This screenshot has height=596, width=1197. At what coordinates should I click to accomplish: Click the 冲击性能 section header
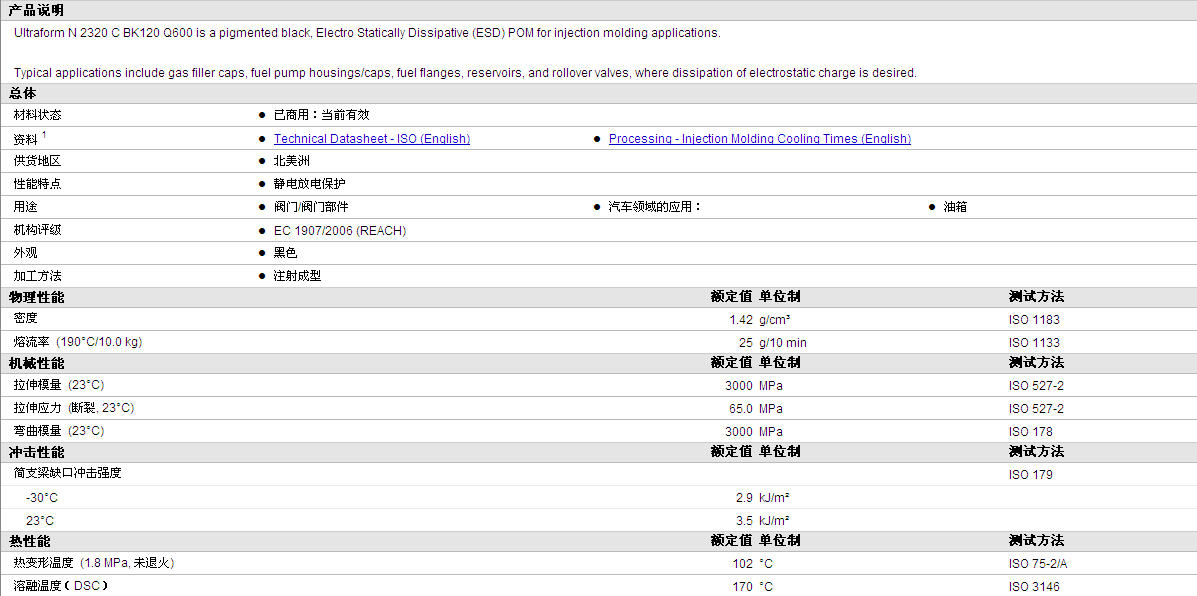pos(36,452)
